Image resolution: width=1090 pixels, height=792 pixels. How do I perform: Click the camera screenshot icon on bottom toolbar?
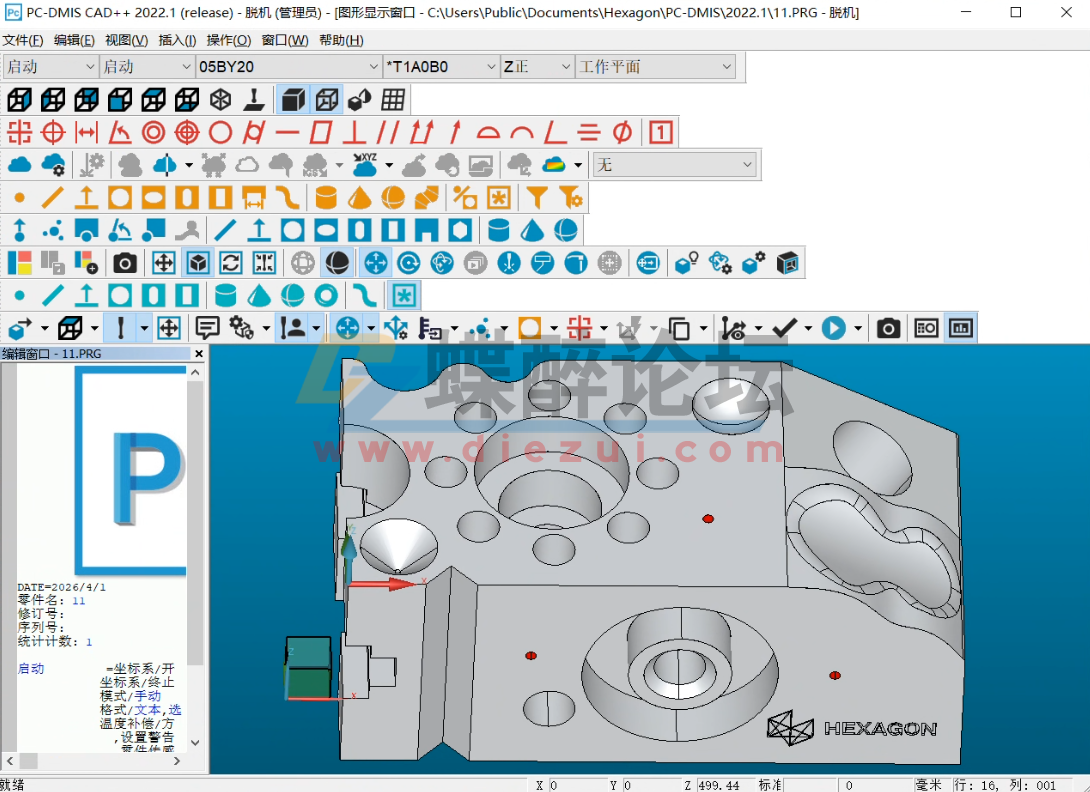(891, 327)
